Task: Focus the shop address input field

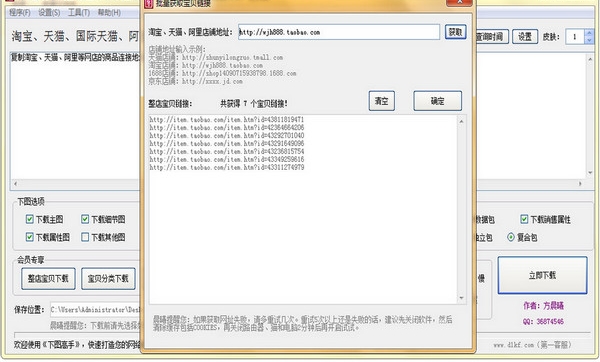Action: 339,32
